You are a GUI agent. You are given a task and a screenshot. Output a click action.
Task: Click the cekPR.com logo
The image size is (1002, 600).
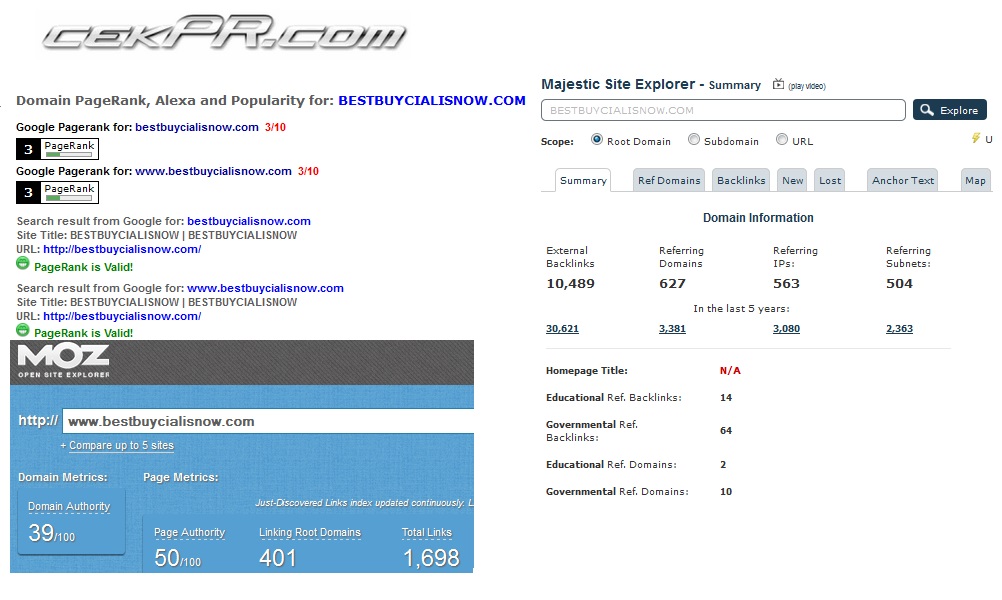click(224, 32)
